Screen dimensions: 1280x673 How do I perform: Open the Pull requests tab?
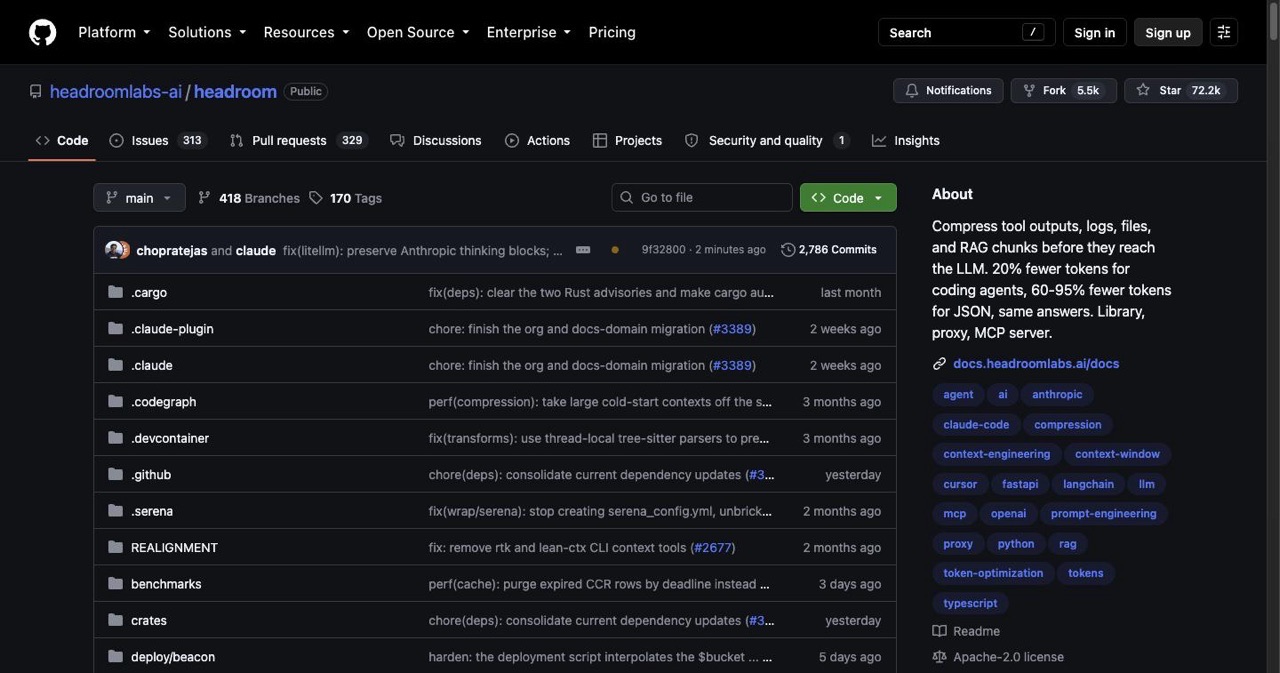[297, 141]
